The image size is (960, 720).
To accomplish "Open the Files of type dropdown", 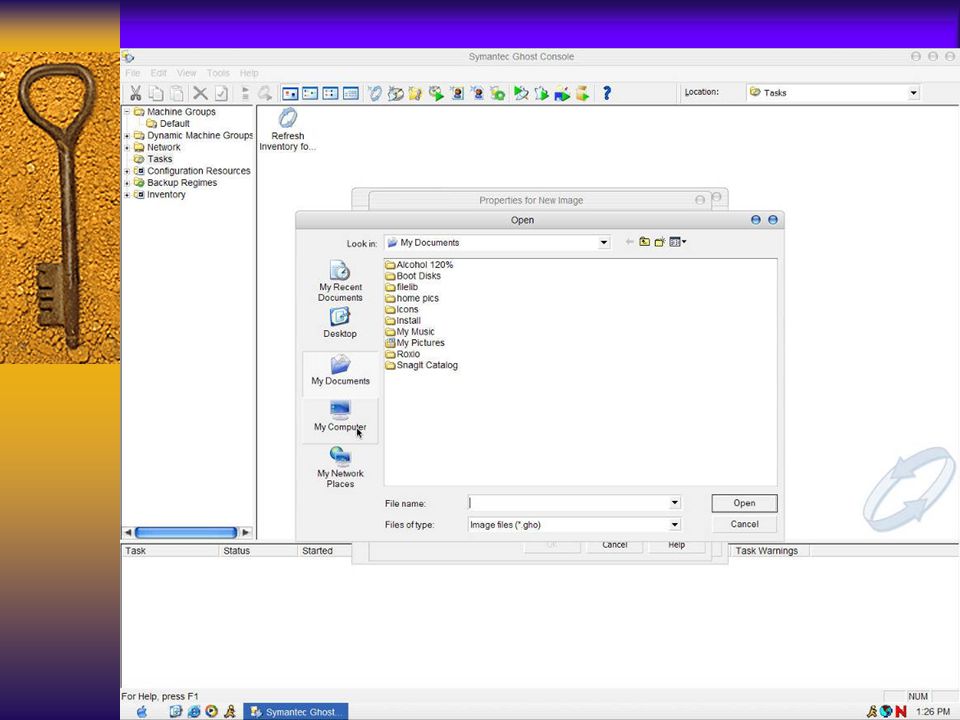I will point(674,525).
